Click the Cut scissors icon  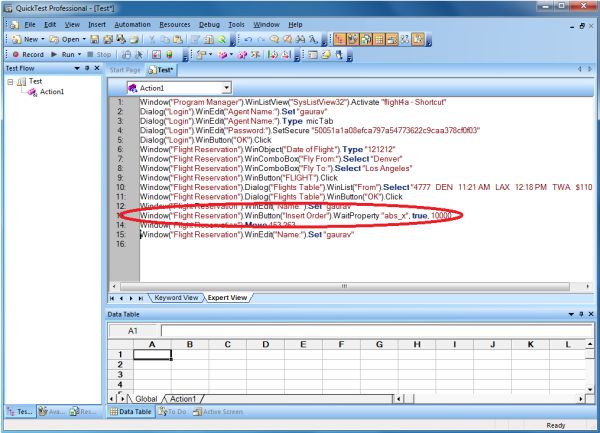[x=152, y=39]
